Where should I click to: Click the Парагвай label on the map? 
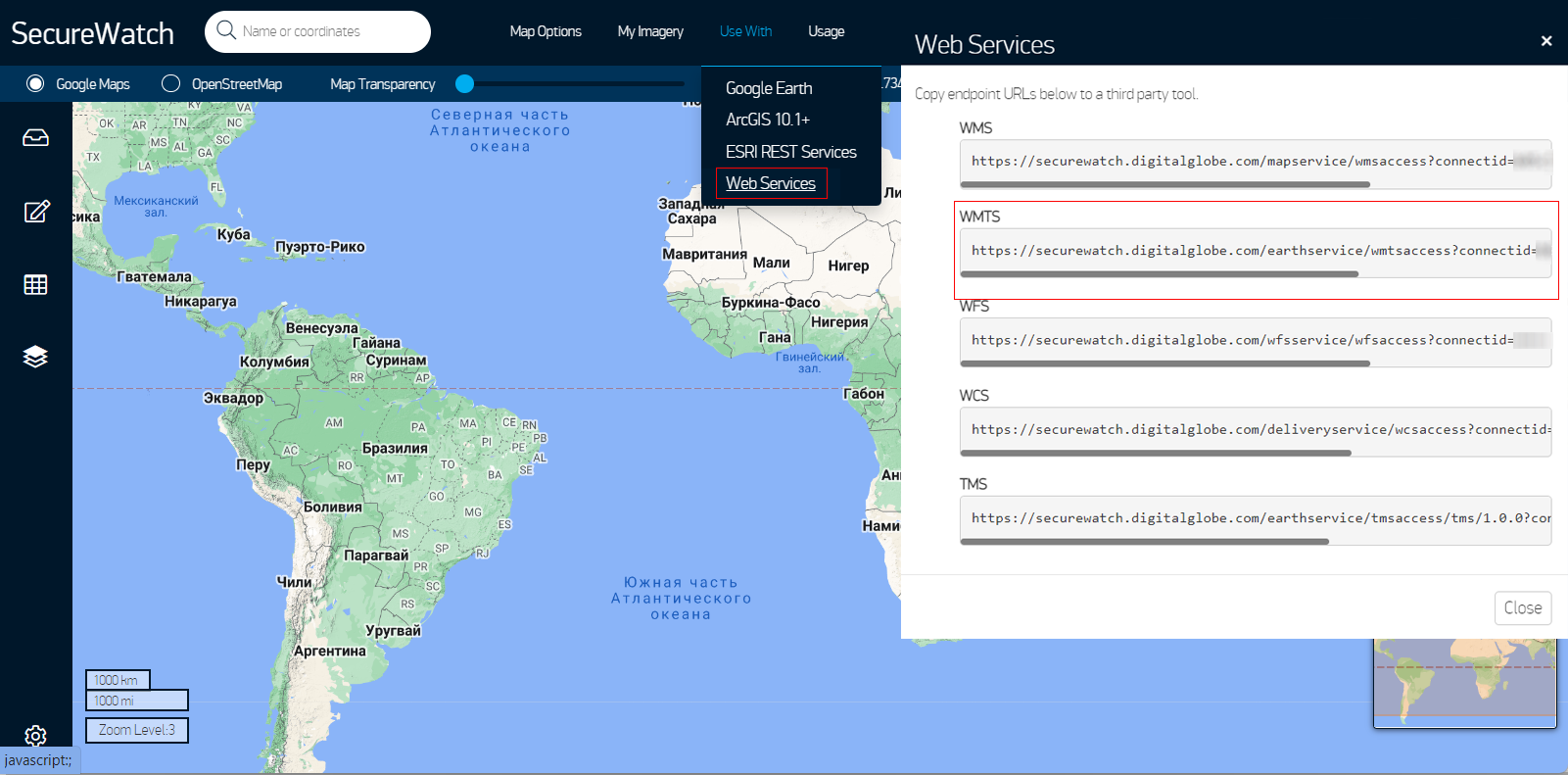[x=376, y=556]
